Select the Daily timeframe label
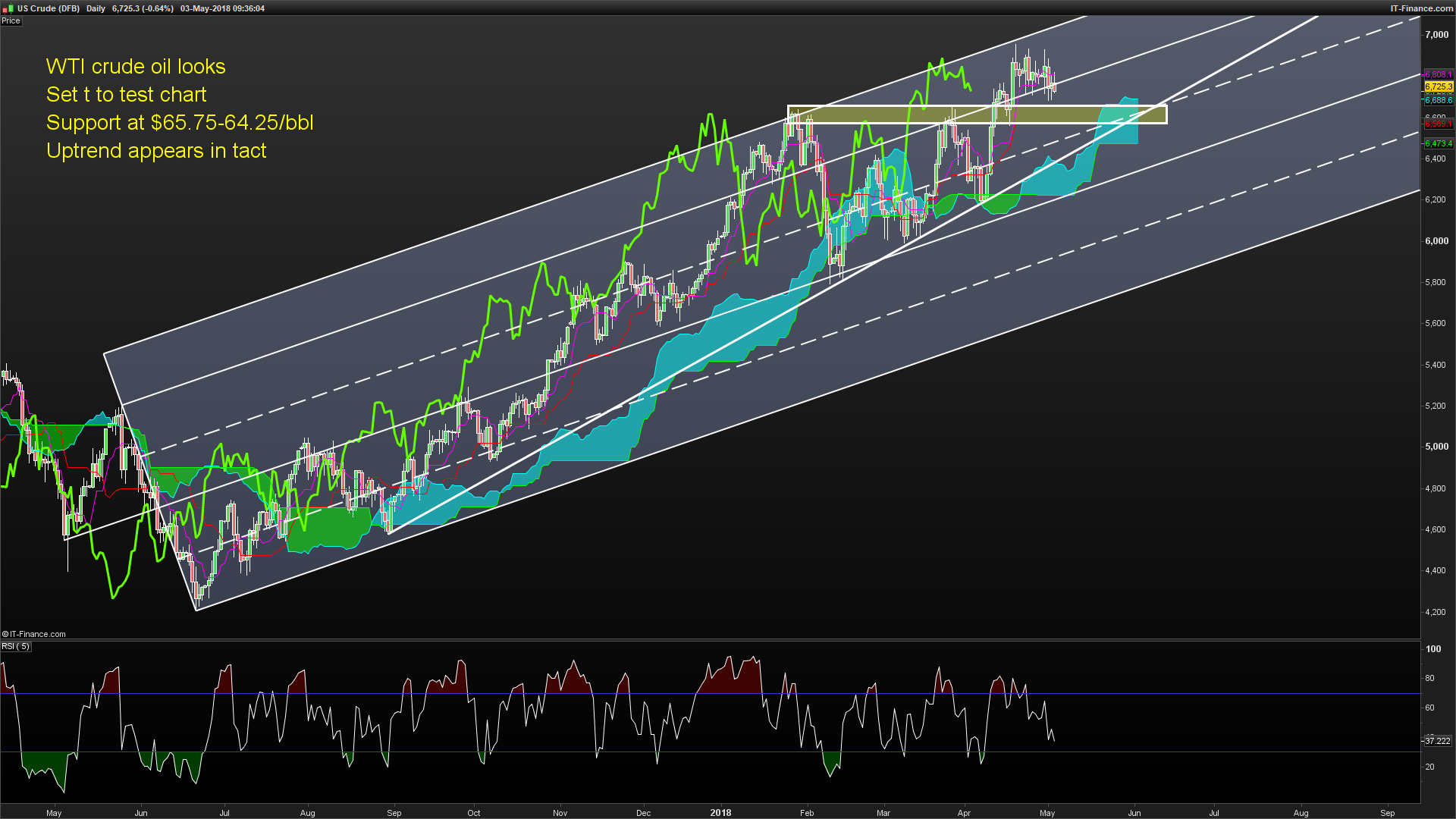 (96, 8)
